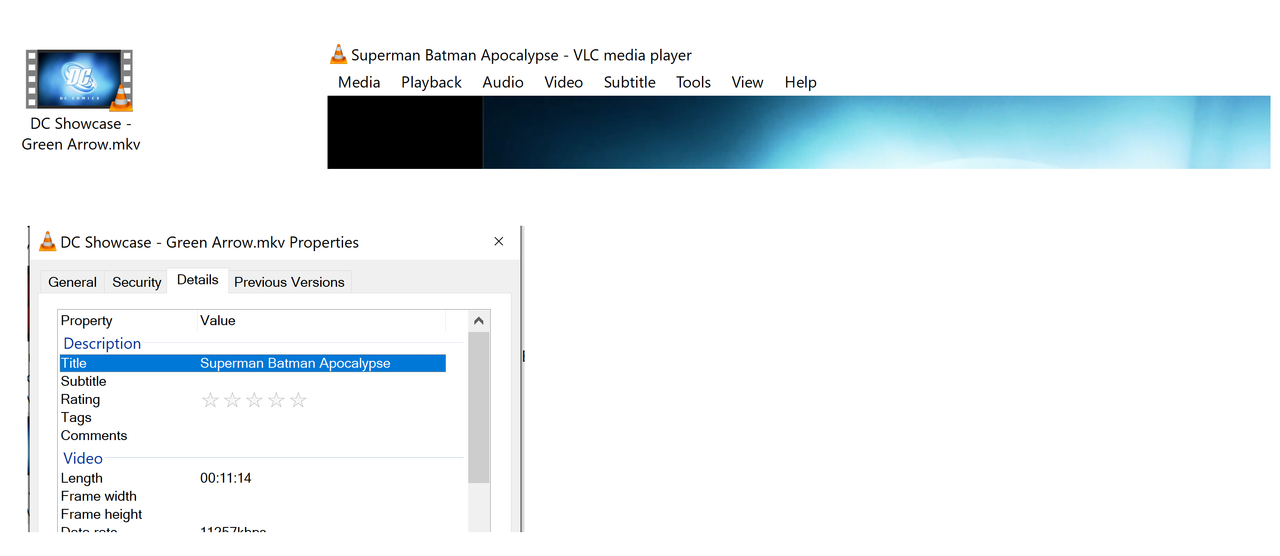Click the VLC cone icon in VLC title bar
Image resolution: width=1280 pixels, height=556 pixels.
click(338, 55)
